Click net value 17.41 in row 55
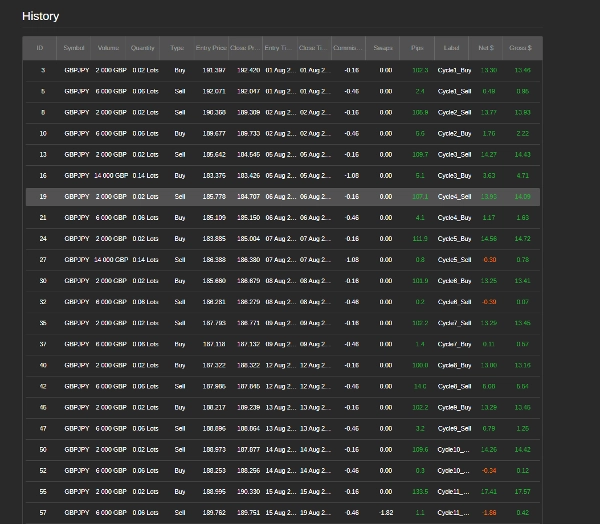The width and height of the screenshot is (600, 524). (489, 492)
